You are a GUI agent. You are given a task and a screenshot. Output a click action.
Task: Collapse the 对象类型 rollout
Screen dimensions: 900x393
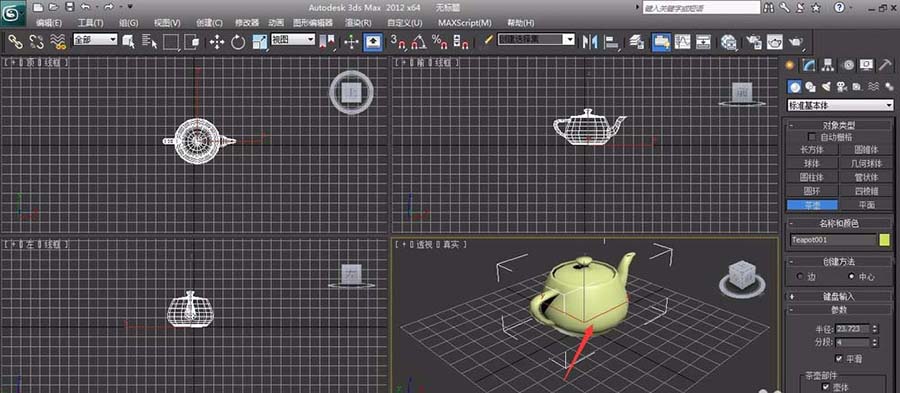click(840, 124)
